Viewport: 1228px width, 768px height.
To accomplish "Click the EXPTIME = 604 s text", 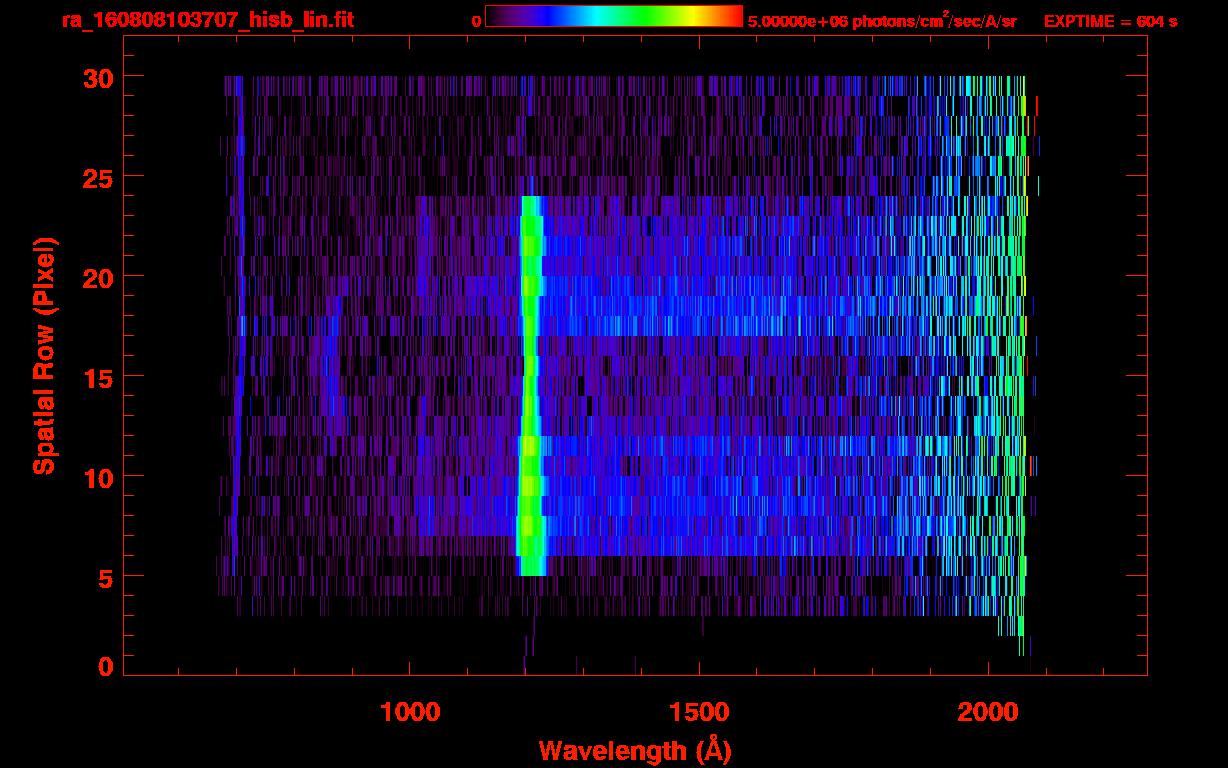I will click(1110, 20).
